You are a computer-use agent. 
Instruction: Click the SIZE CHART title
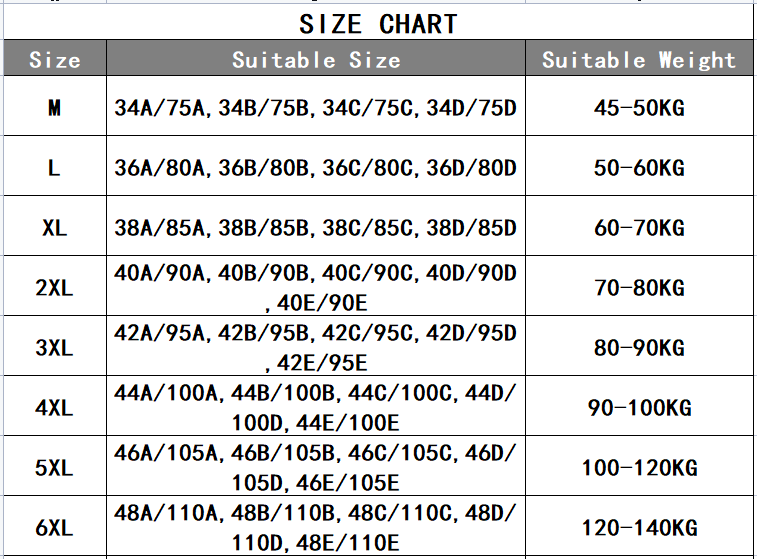(x=378, y=24)
